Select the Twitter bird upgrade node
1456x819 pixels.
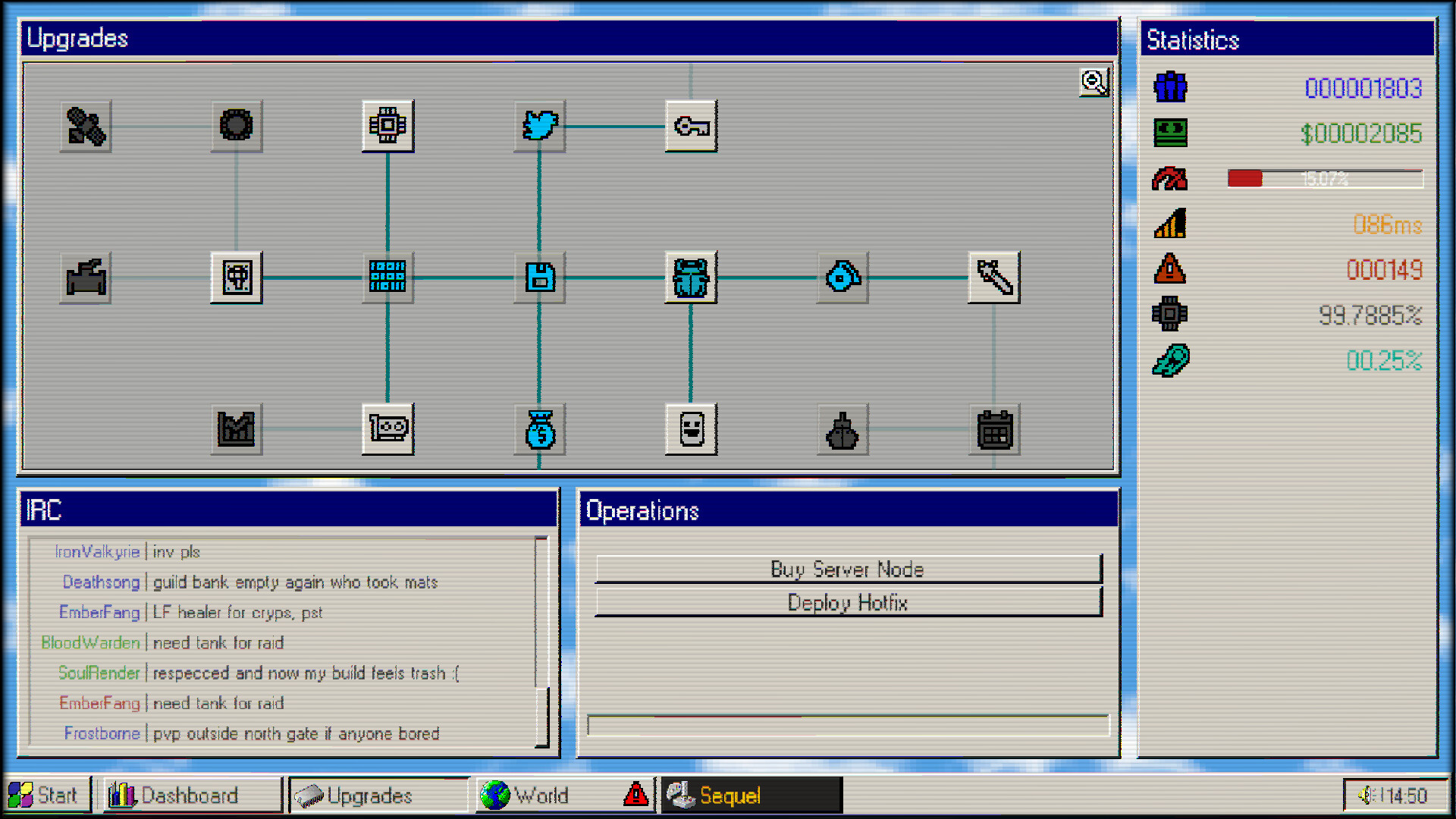pyautogui.click(x=539, y=127)
